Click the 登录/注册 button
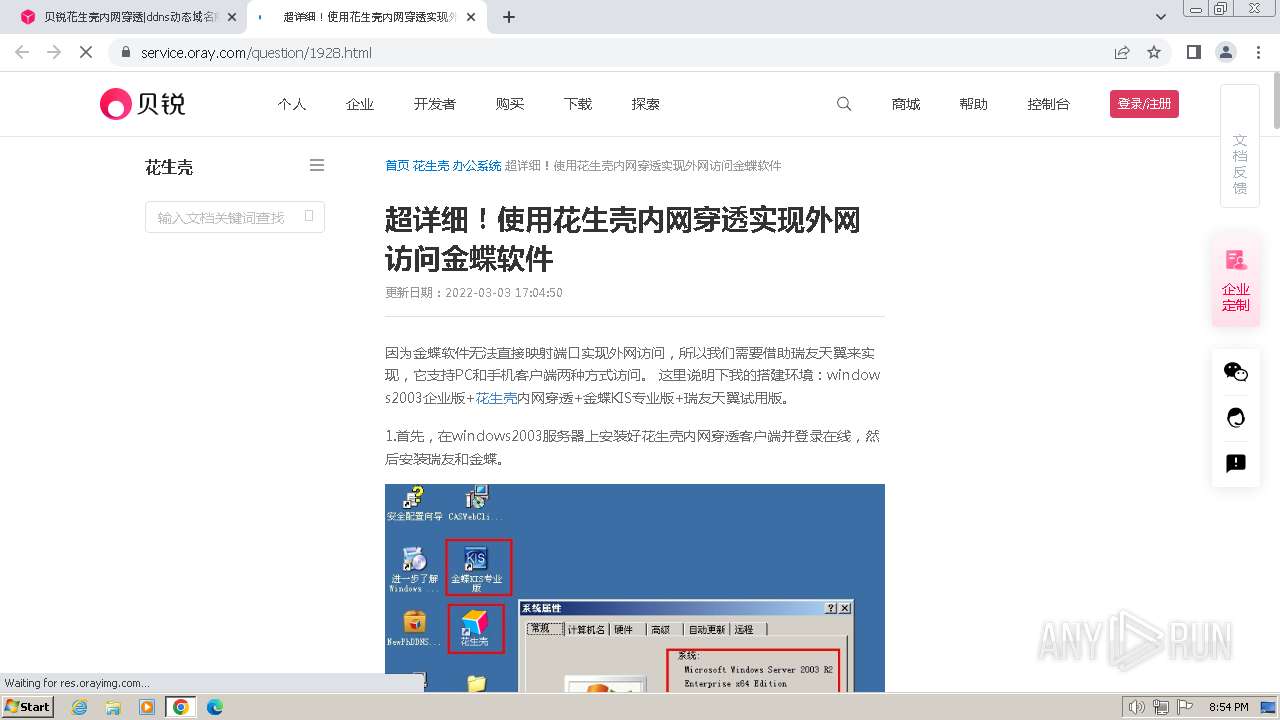Viewport: 1280px width, 720px height. [1144, 104]
